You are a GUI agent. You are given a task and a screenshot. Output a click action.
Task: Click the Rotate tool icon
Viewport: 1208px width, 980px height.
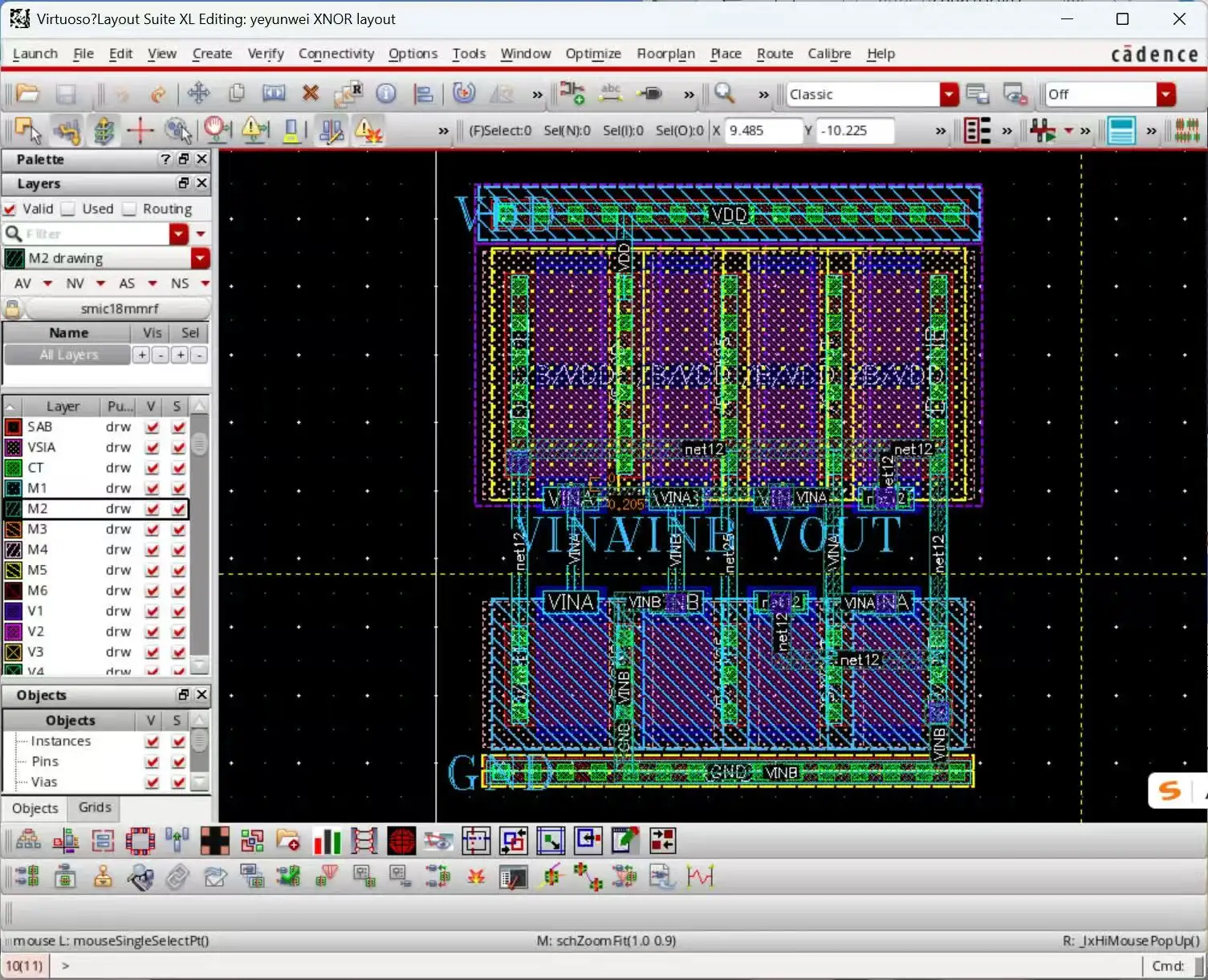point(464,93)
